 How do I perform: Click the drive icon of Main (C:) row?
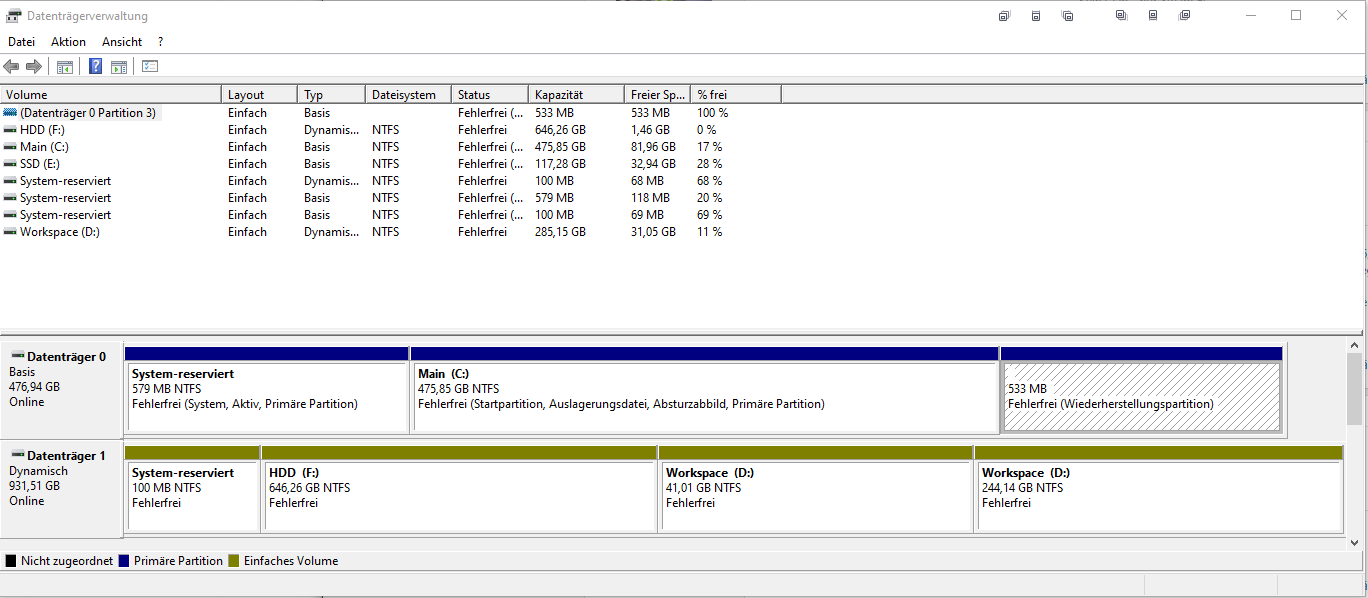pos(10,147)
